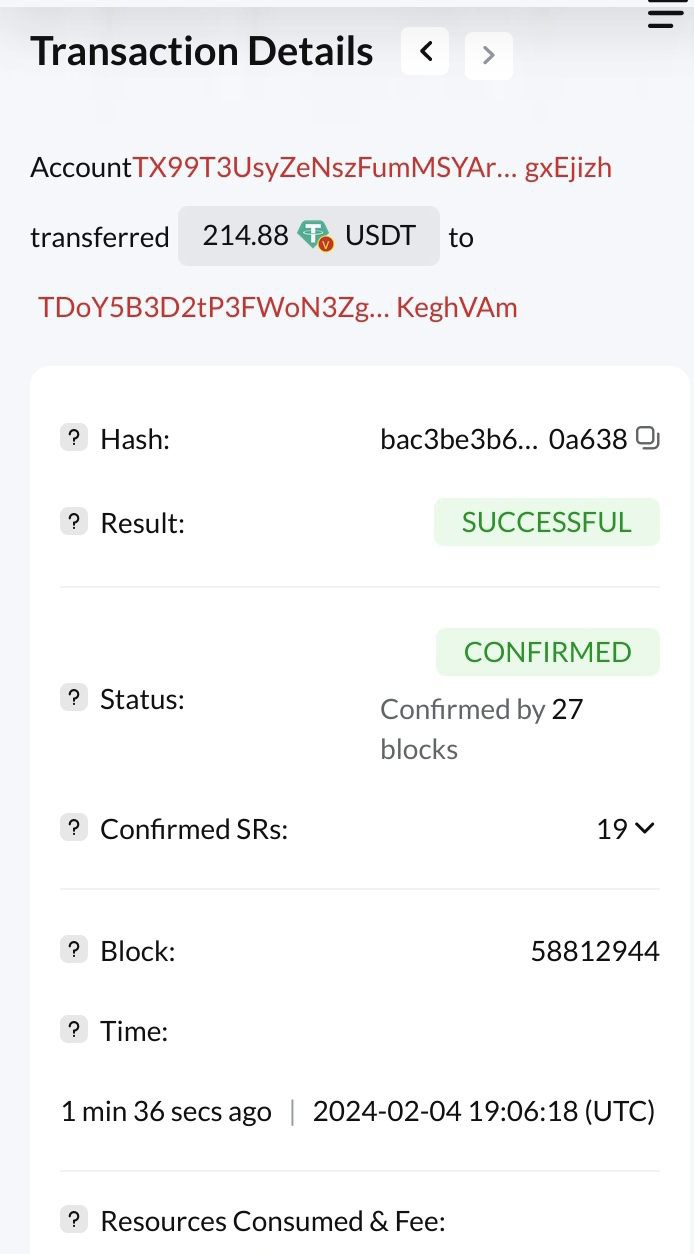The image size is (694, 1254).
Task: Click help icon beside Result
Action: click(74, 522)
